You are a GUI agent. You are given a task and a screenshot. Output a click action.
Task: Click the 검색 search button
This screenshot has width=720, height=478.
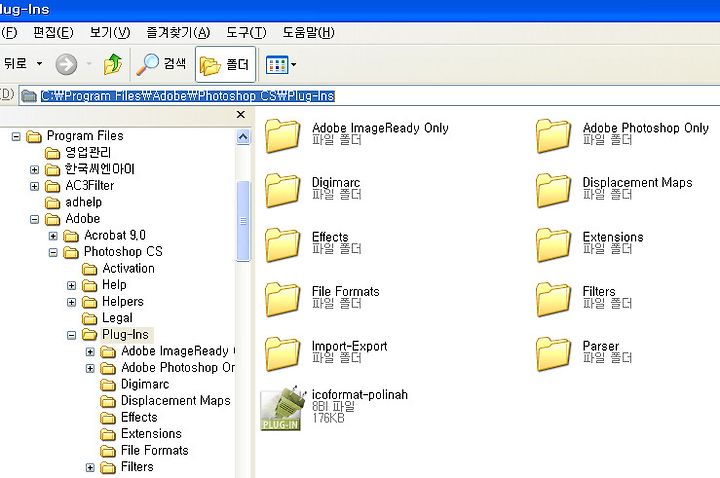162,64
